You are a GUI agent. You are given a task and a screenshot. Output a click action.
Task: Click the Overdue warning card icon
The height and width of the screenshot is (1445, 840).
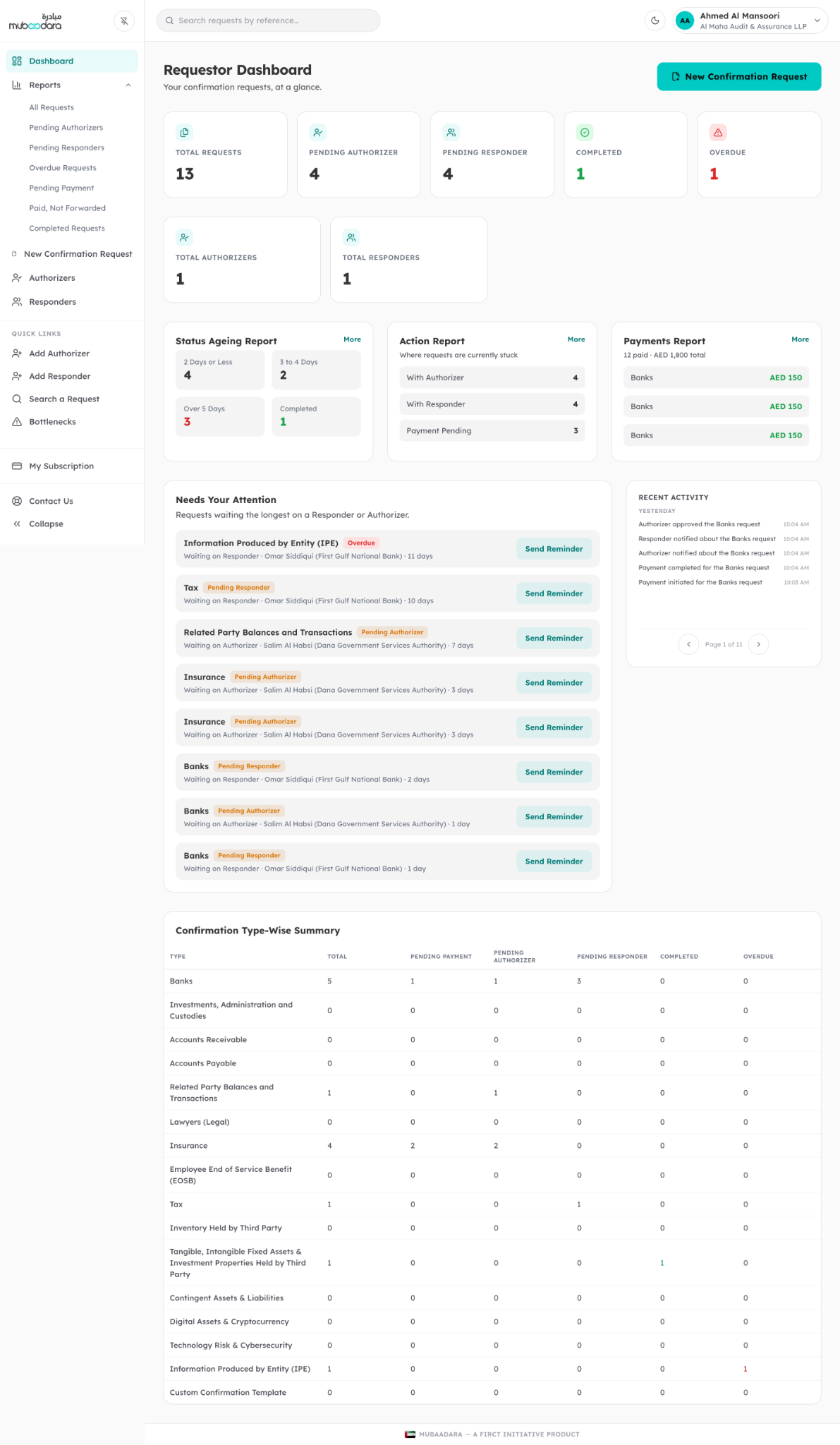tap(718, 132)
